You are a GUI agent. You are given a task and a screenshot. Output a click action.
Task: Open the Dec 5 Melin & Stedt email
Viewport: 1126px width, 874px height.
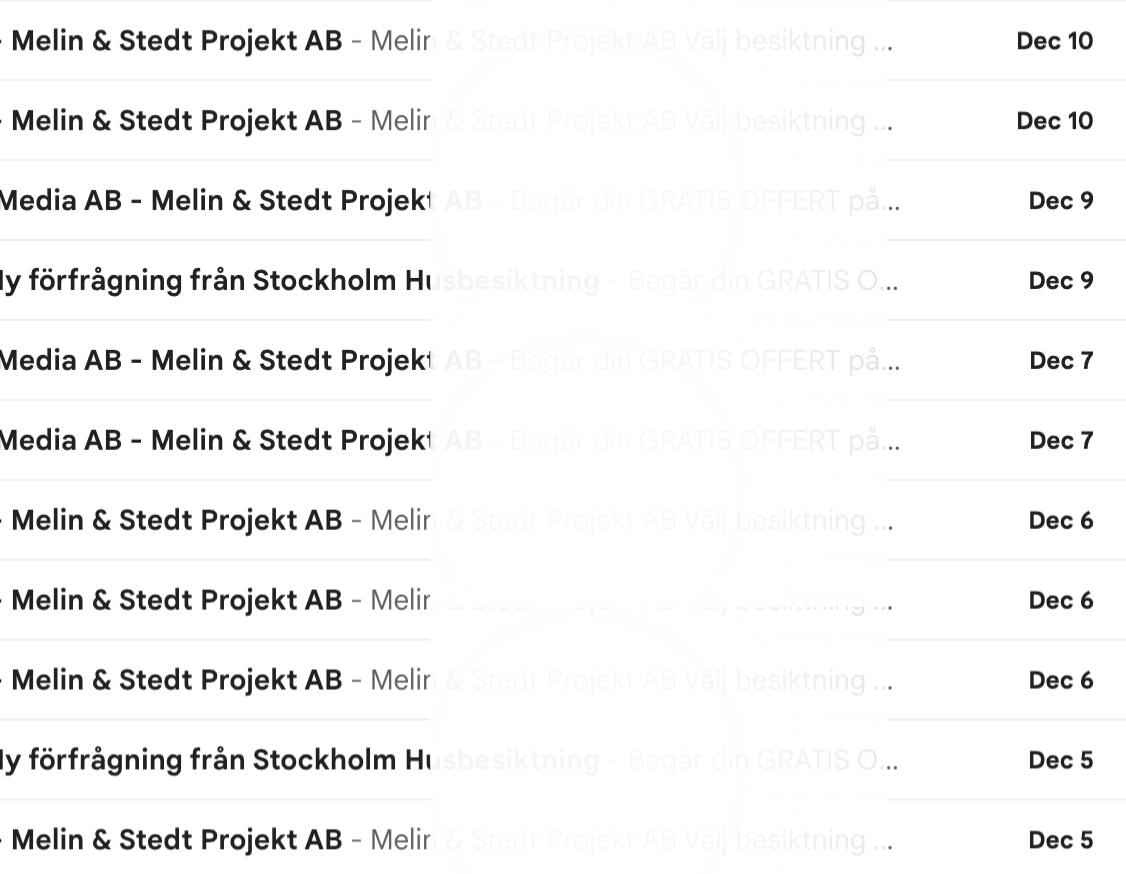coord(177,841)
